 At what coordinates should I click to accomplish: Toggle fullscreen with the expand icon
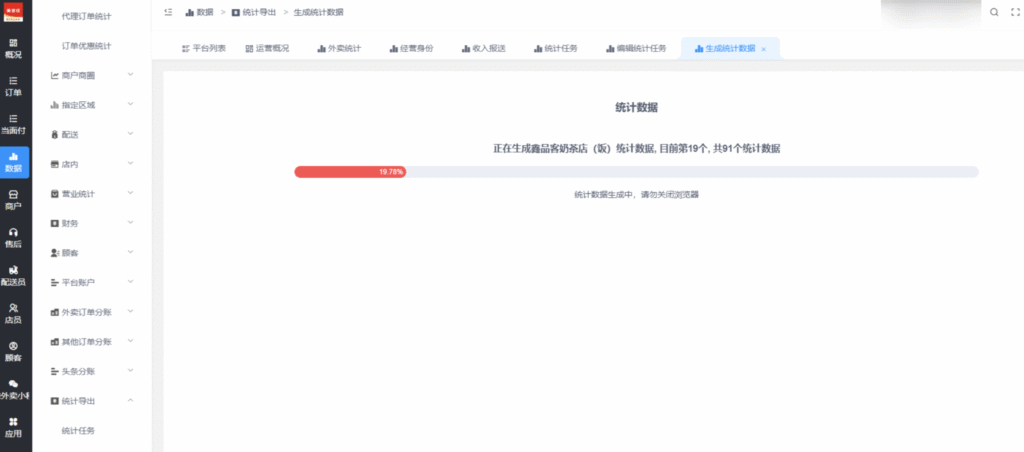[1014, 12]
